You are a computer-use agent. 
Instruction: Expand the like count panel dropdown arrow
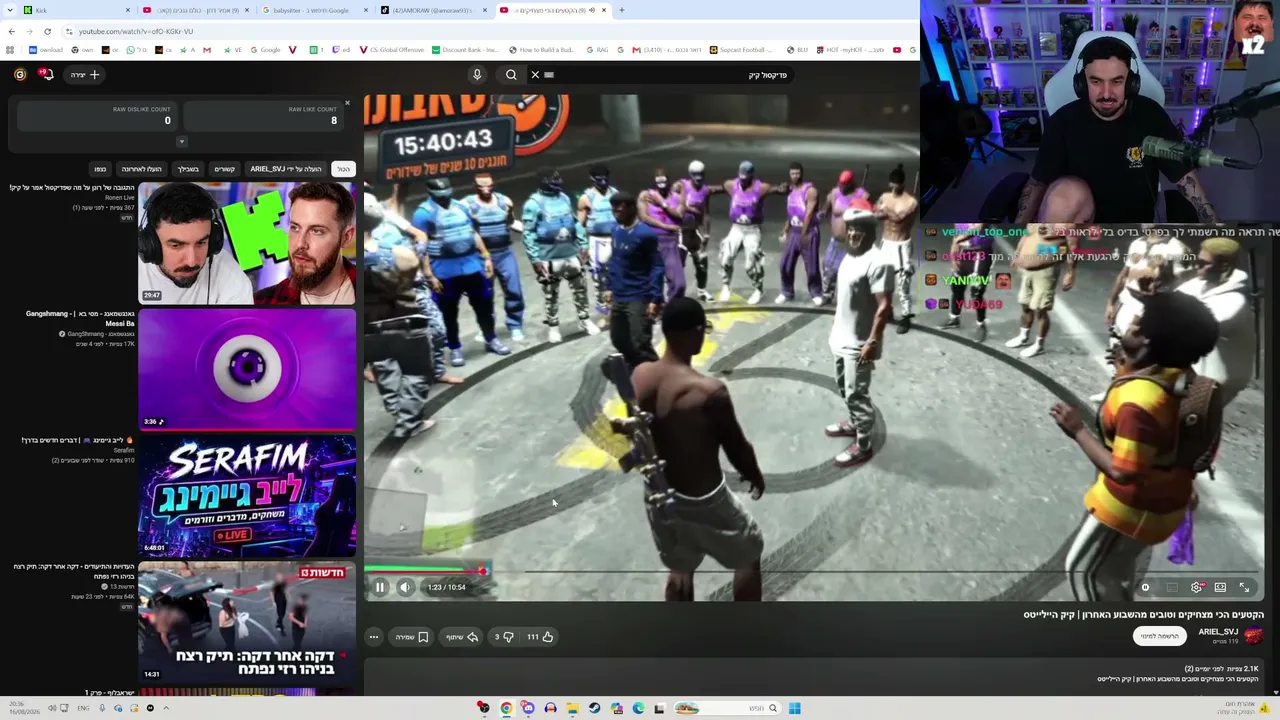(x=181, y=142)
